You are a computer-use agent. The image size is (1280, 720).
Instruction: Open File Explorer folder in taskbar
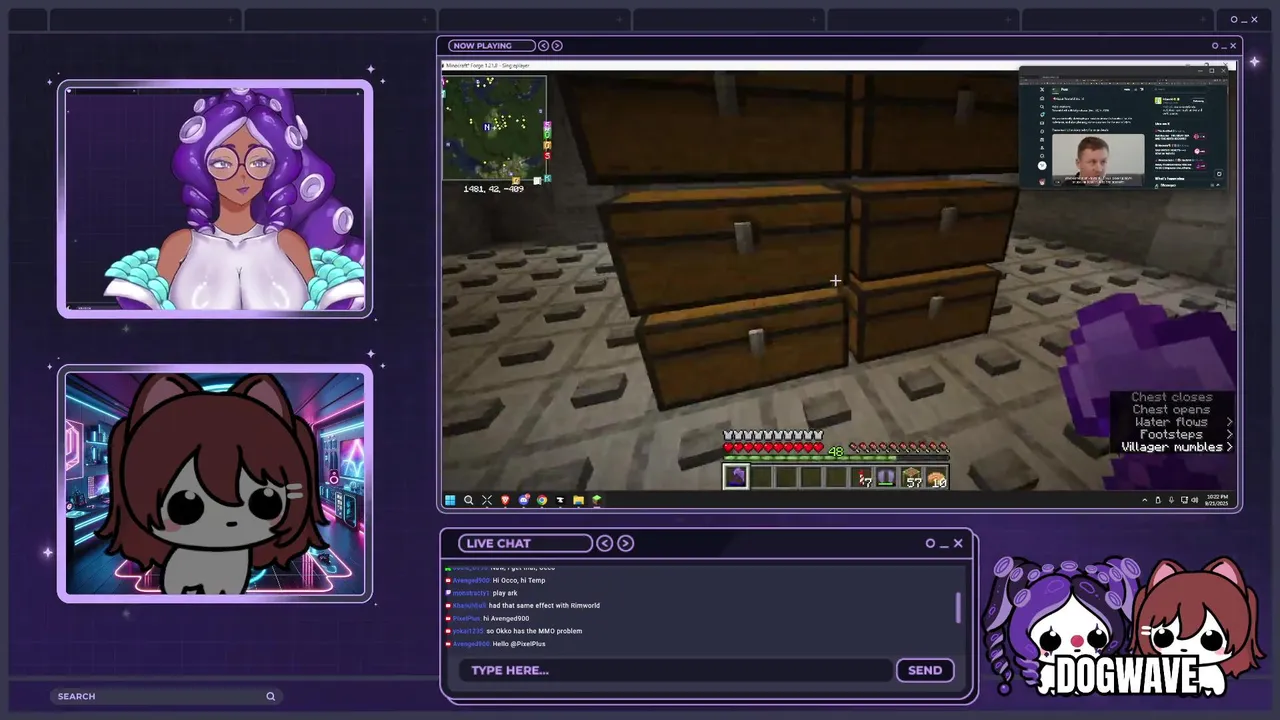578,500
